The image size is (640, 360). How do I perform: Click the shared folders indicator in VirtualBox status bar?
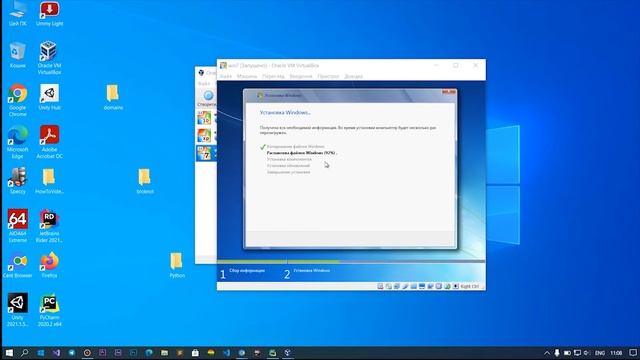(413, 286)
